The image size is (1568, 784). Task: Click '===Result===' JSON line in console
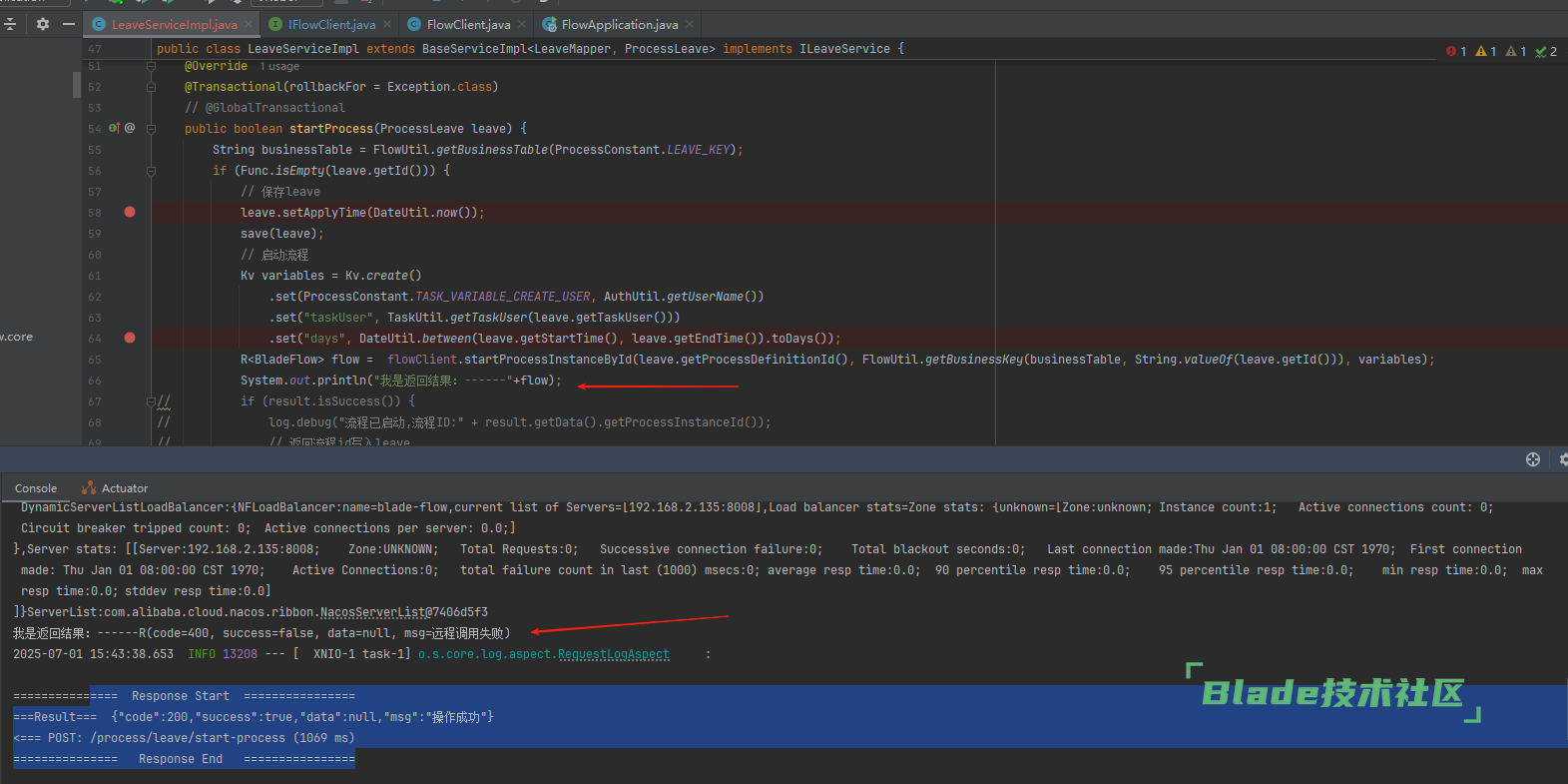254,717
